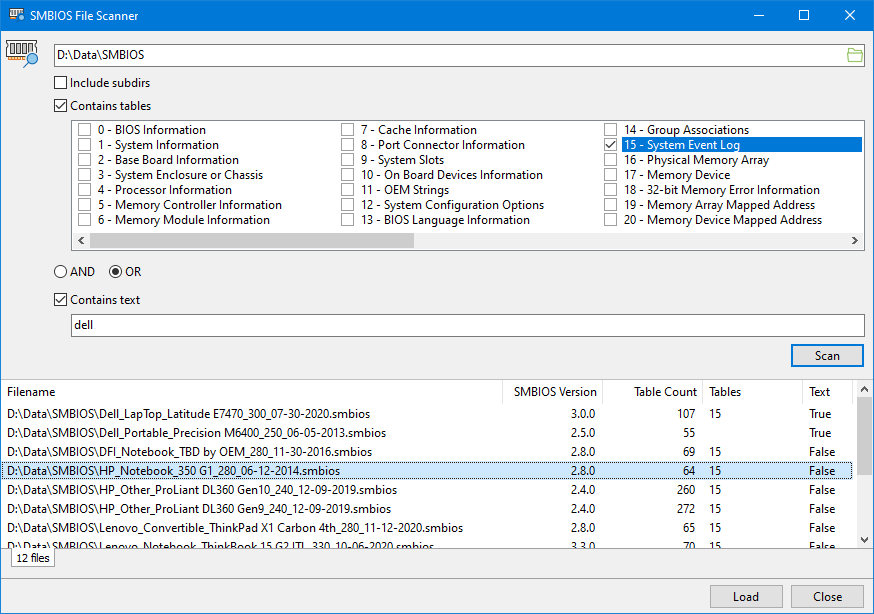Check 11 - OEM Strings
This screenshot has width=874, height=614.
[x=347, y=190]
